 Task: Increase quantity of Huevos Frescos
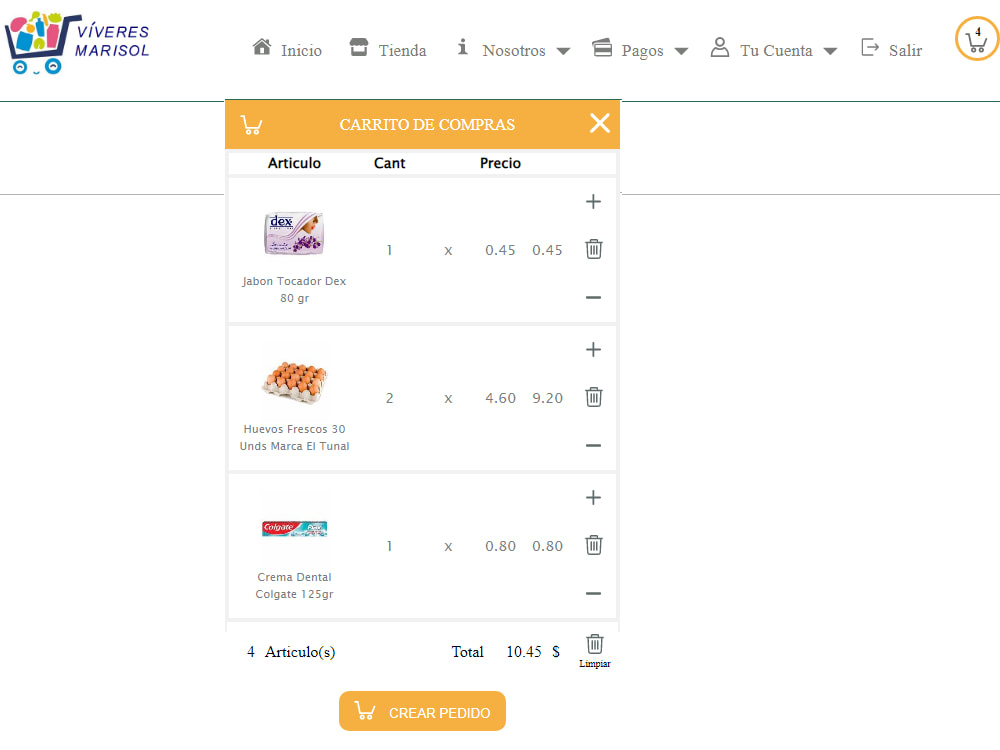click(x=593, y=349)
